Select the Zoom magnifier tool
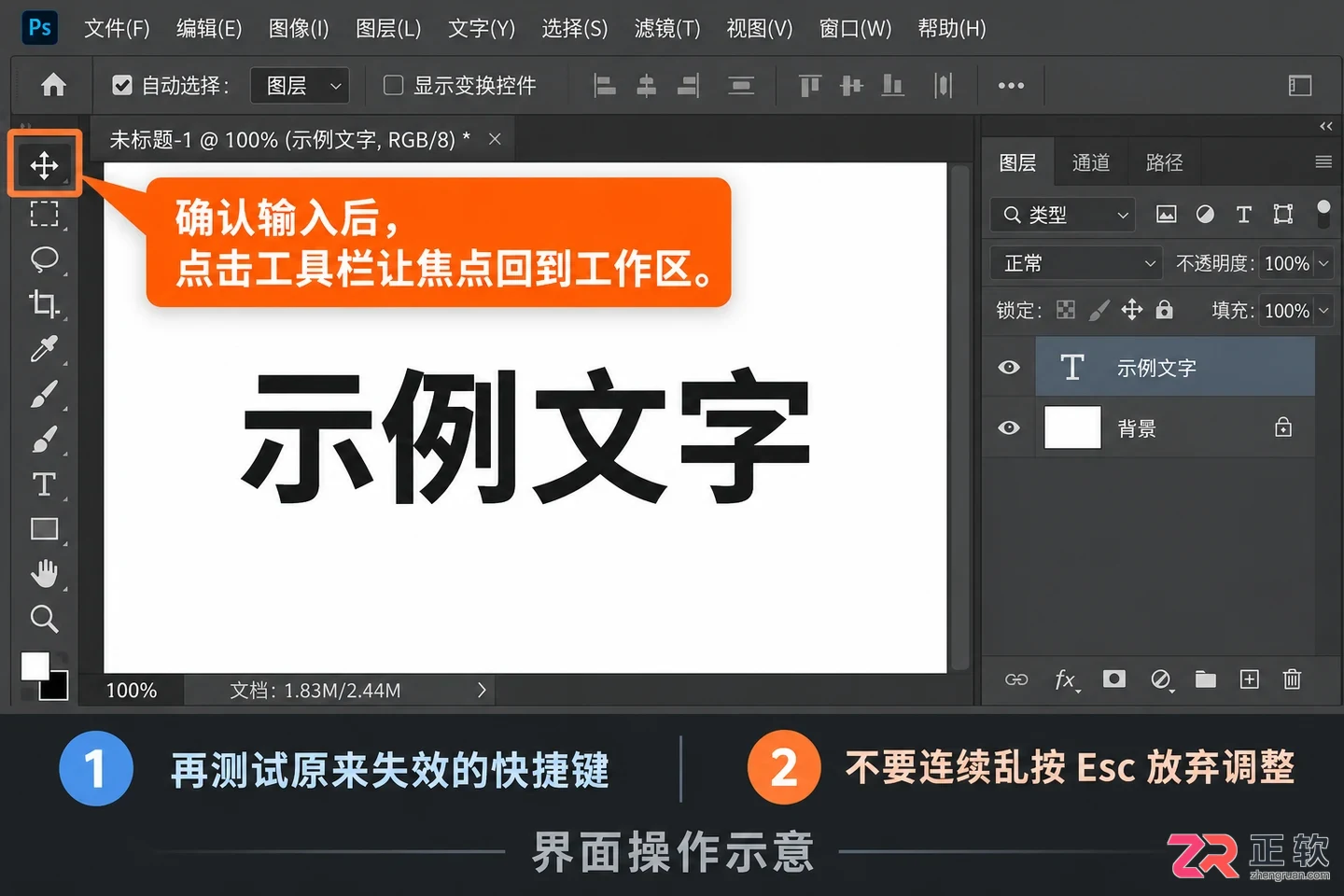1344x896 pixels. [x=44, y=618]
